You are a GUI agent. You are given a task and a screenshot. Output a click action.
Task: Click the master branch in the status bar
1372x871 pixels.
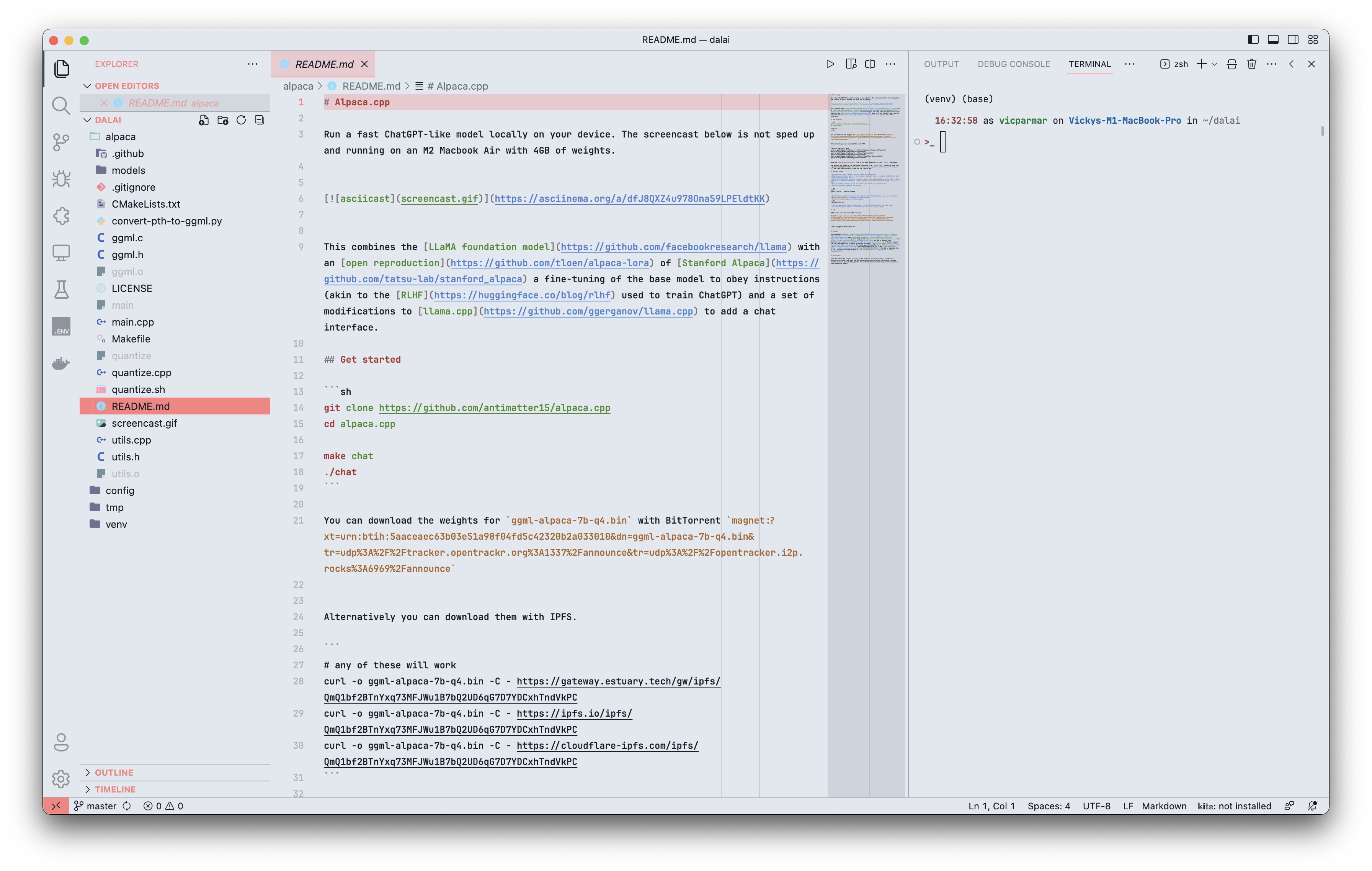point(95,806)
